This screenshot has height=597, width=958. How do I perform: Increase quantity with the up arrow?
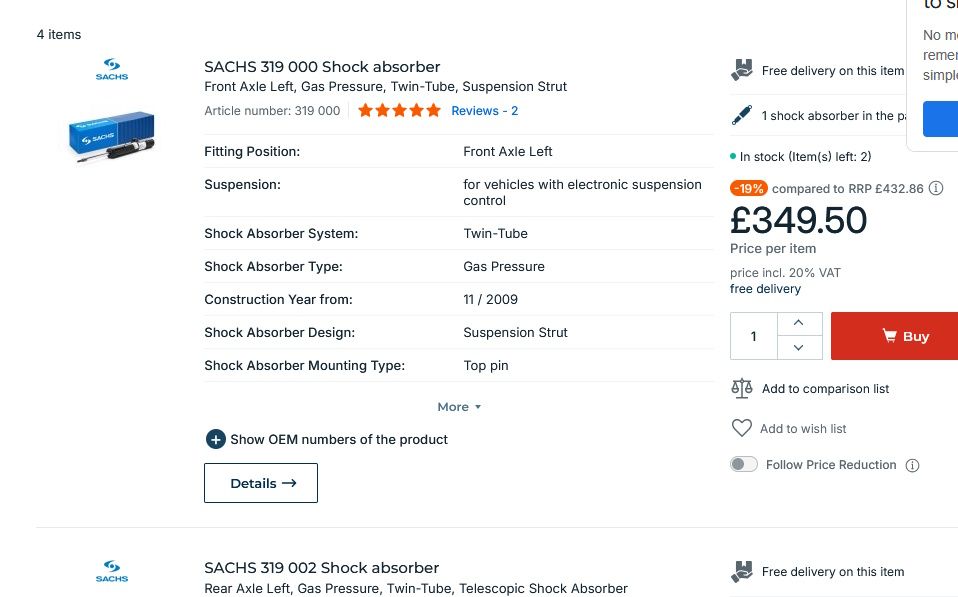click(x=799, y=324)
